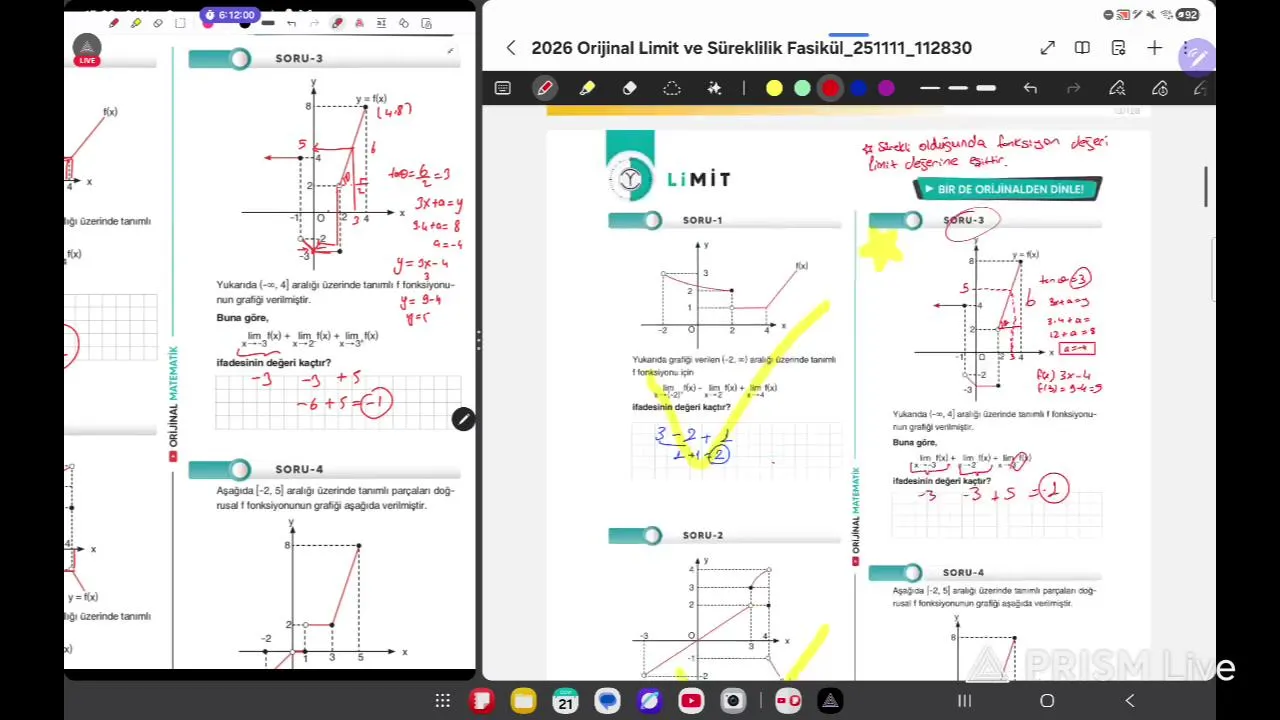1280x720 pixels.
Task: Tap the home navigation button
Action: tap(1047, 701)
